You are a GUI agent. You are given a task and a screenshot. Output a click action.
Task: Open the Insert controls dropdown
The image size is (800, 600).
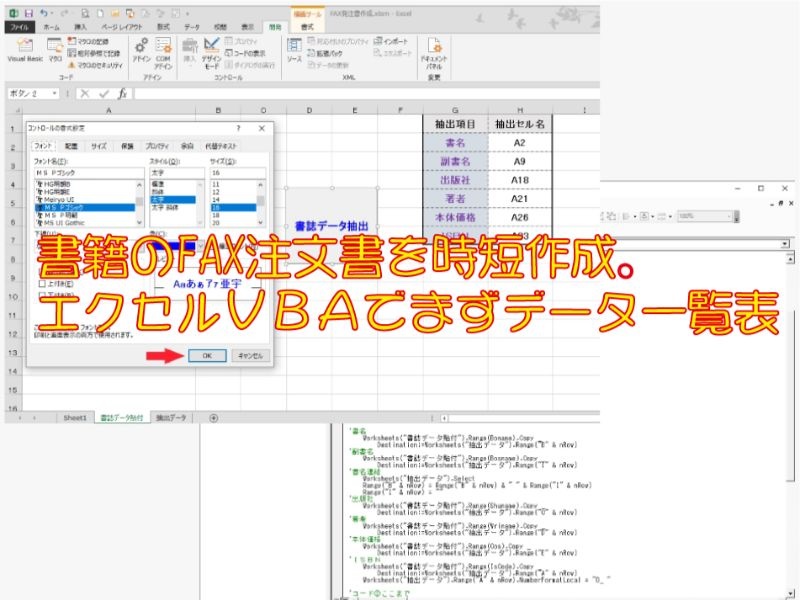coord(189,55)
